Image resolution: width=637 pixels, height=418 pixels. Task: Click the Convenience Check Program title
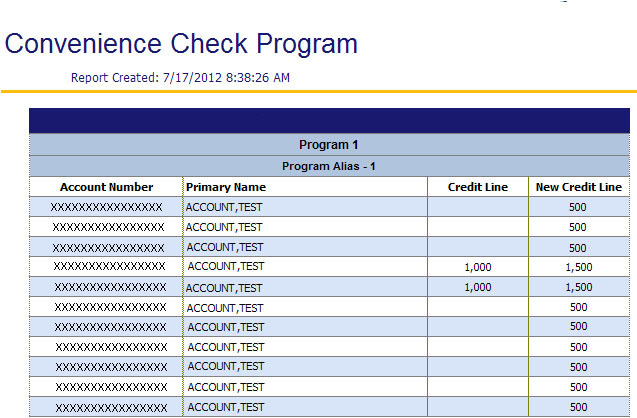pyautogui.click(x=181, y=44)
